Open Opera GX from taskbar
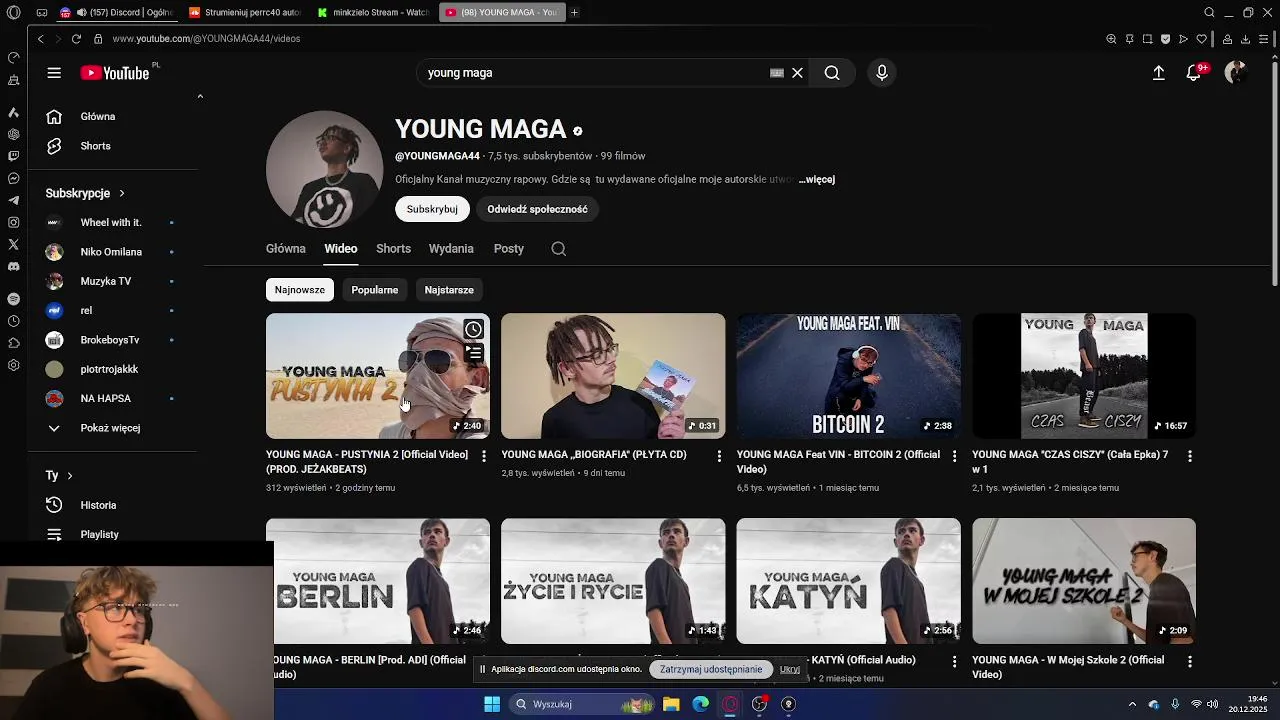 click(x=730, y=704)
